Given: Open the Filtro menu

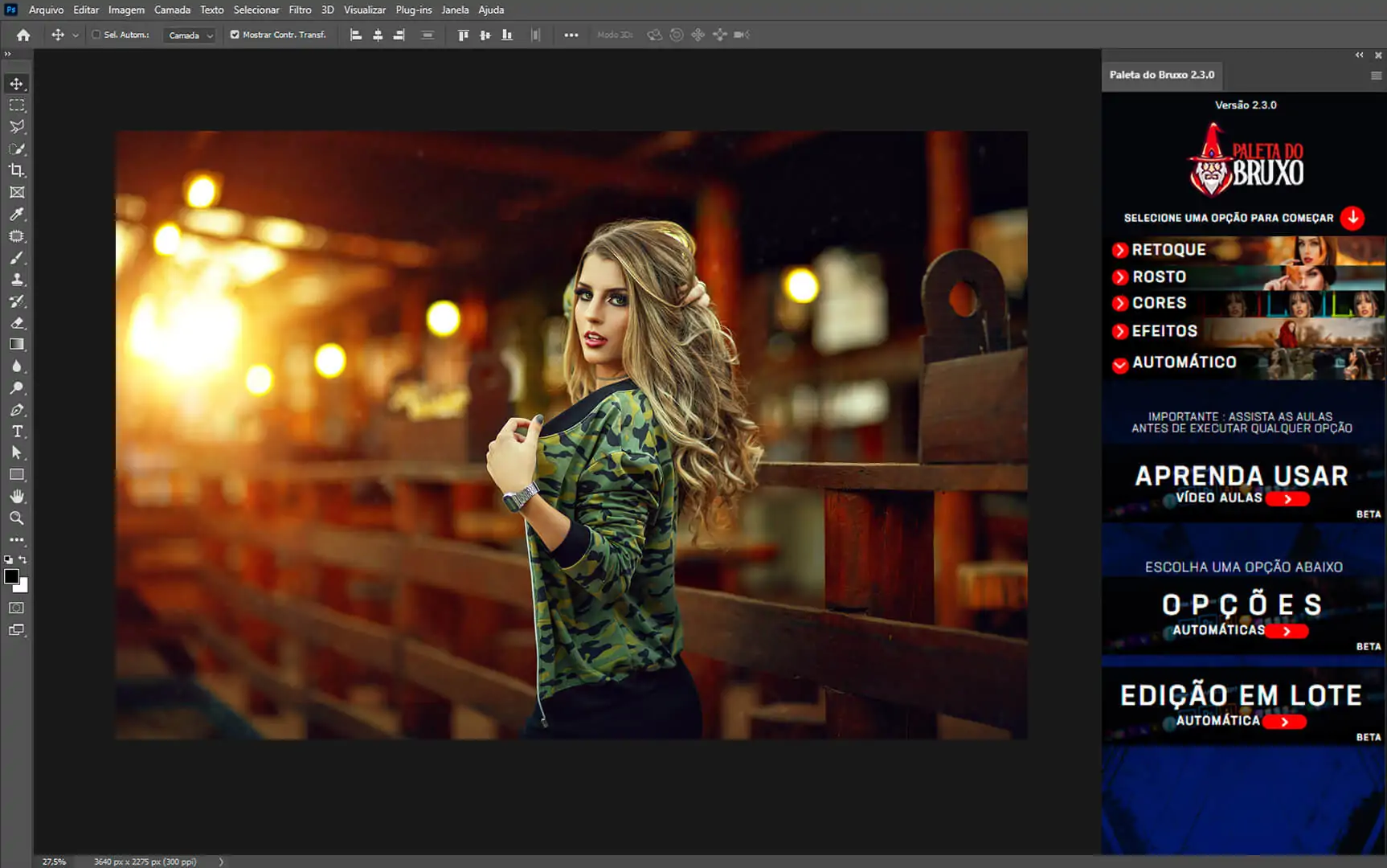Looking at the screenshot, I should 300,10.
